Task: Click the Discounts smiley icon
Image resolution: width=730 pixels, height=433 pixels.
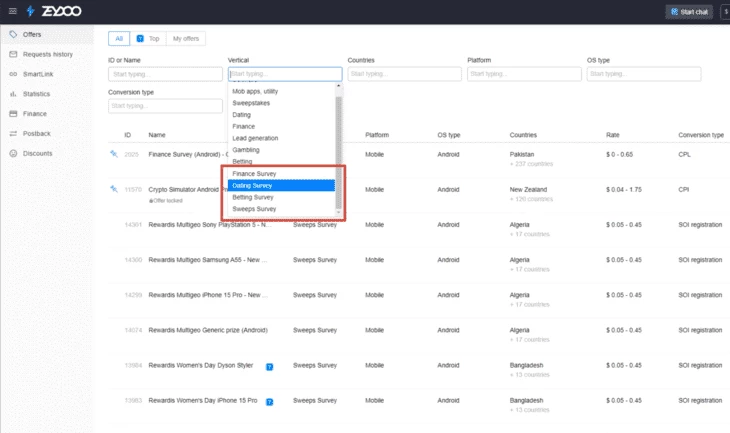Action: coord(13,153)
